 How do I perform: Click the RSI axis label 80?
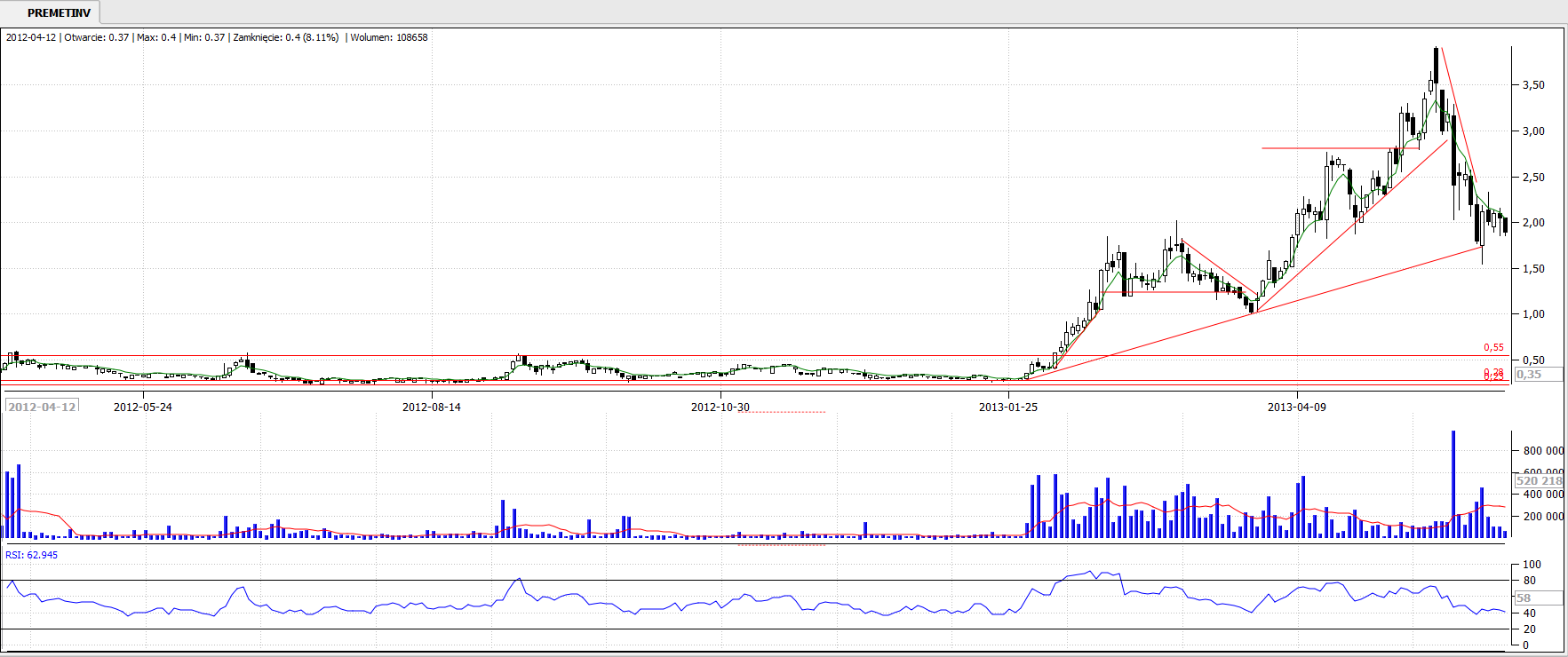click(x=1529, y=581)
